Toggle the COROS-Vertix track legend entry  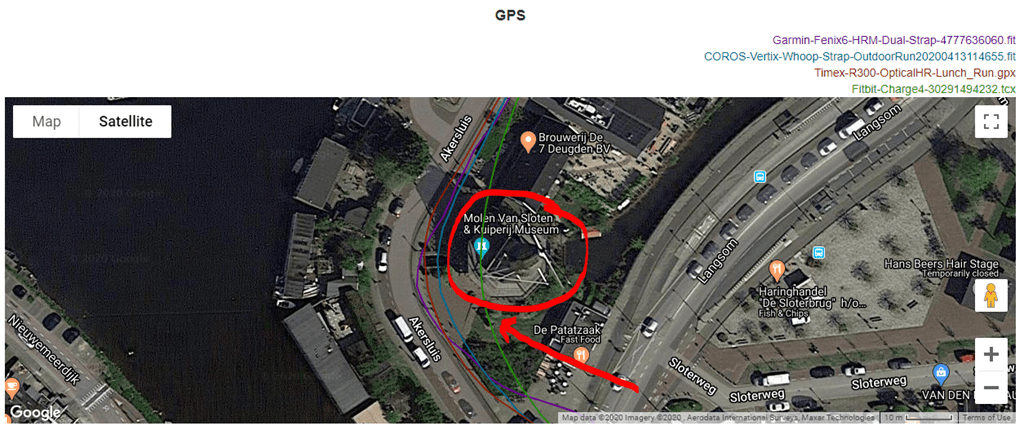click(x=860, y=56)
